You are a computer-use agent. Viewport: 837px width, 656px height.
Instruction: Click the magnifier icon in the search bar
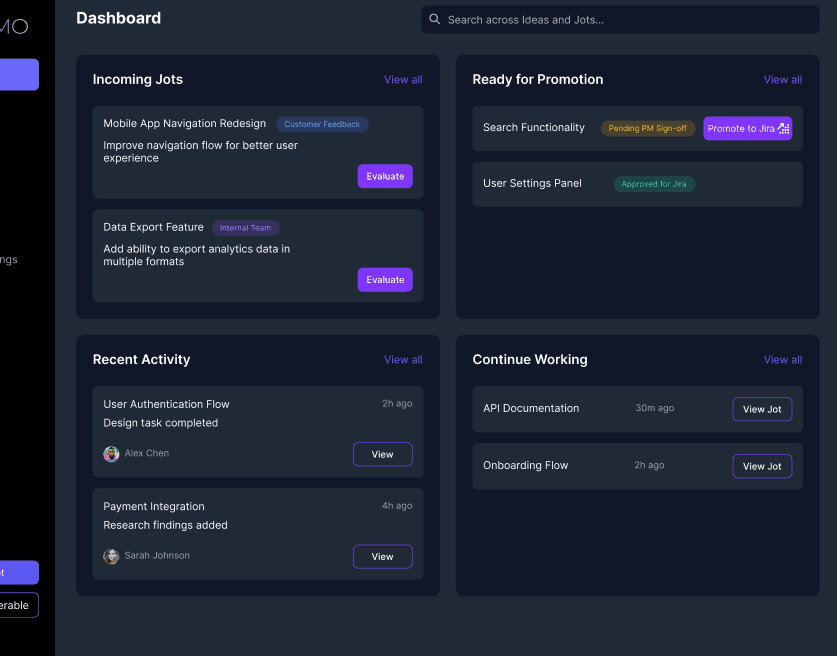[434, 19]
